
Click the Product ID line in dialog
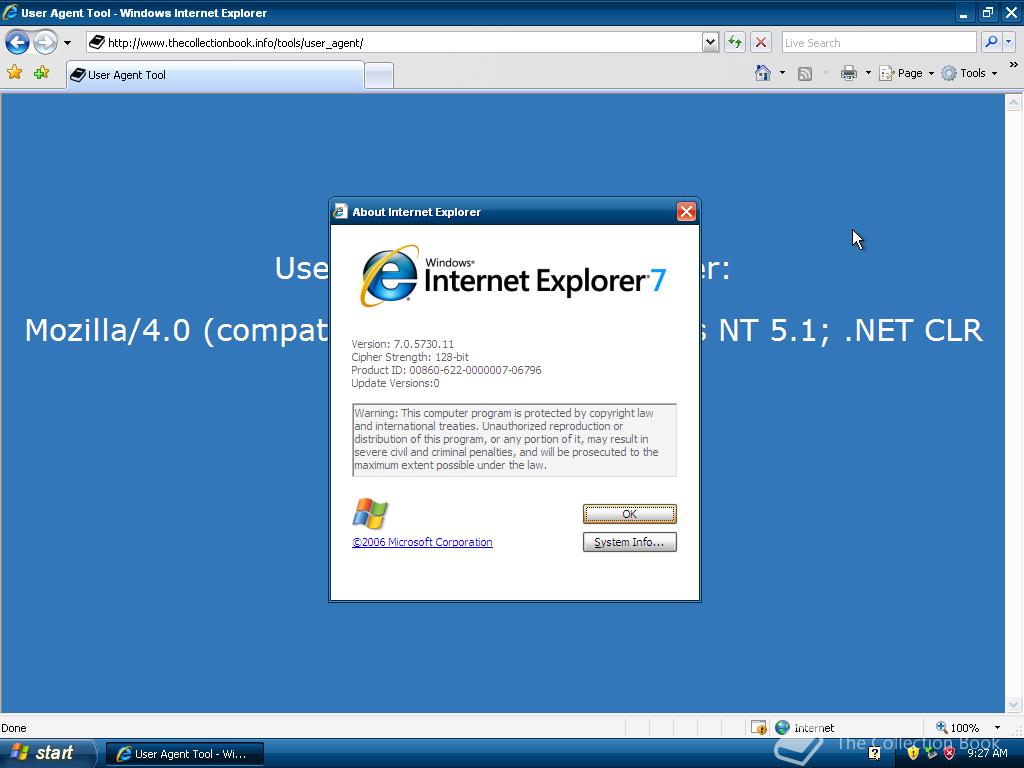click(x=446, y=370)
